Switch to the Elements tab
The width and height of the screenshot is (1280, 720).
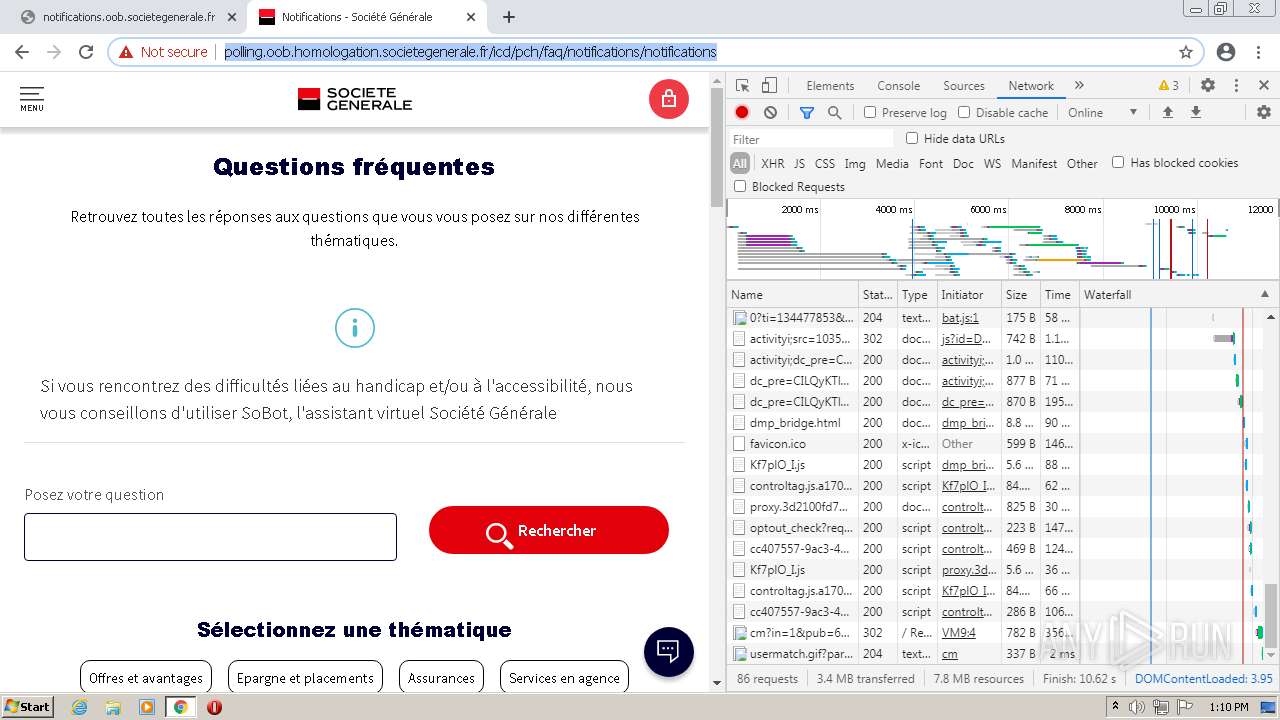coord(830,86)
